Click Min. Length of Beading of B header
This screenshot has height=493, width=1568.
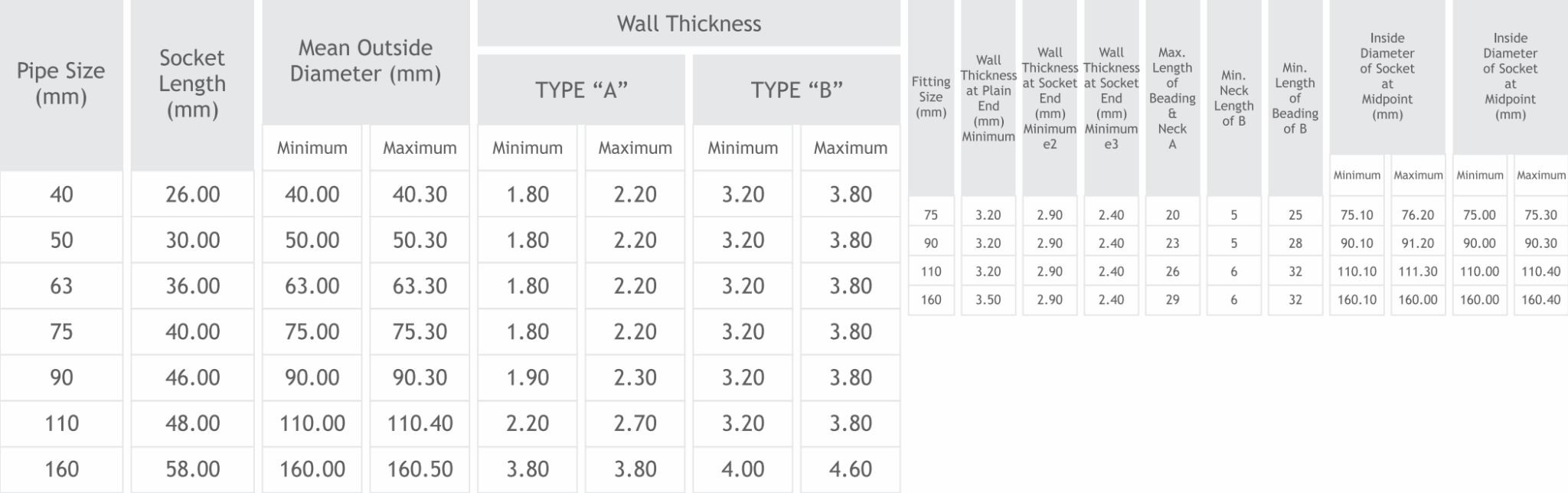pos(1295,97)
